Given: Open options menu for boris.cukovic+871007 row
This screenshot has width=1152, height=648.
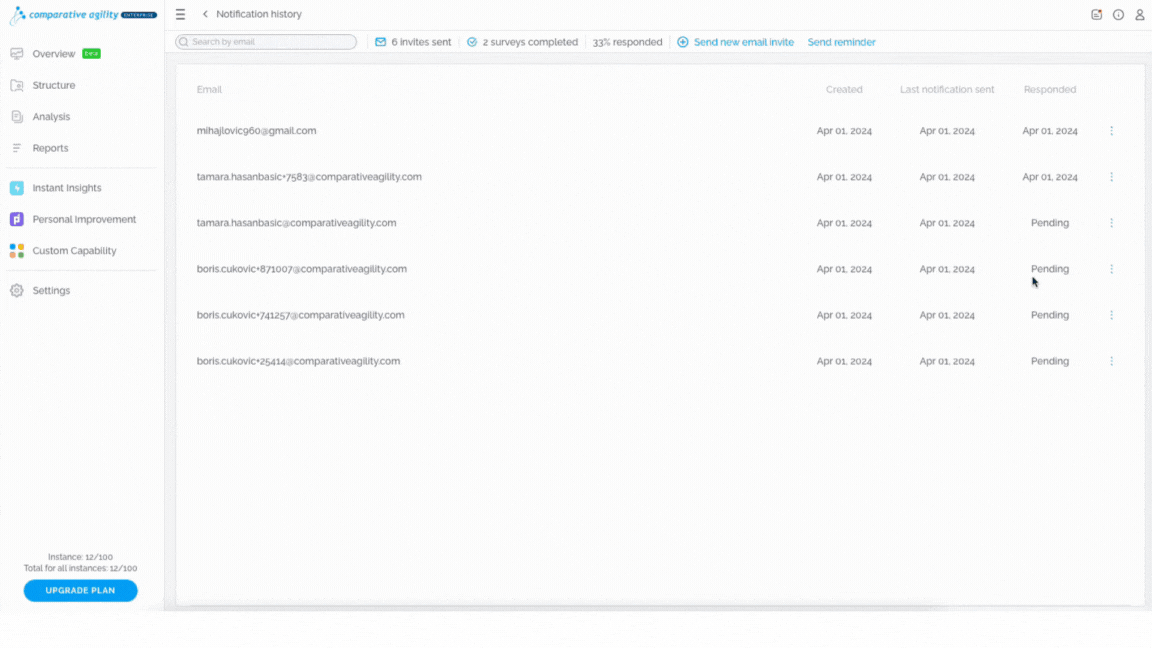Looking at the screenshot, I should 1112,269.
